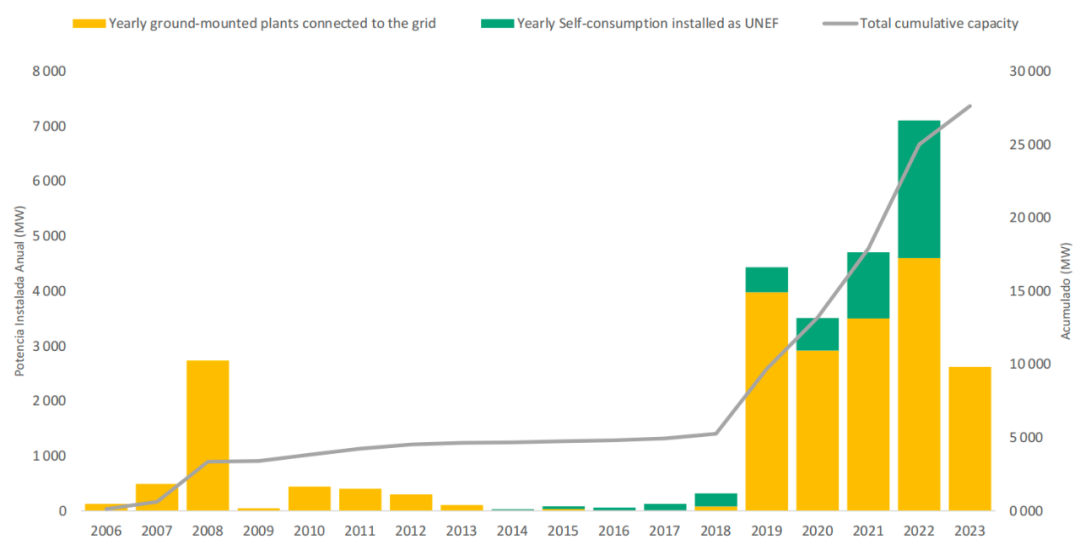This screenshot has height=545, width=1080.
Task: Select the green segment of the 2022 bar
Action: click(919, 189)
